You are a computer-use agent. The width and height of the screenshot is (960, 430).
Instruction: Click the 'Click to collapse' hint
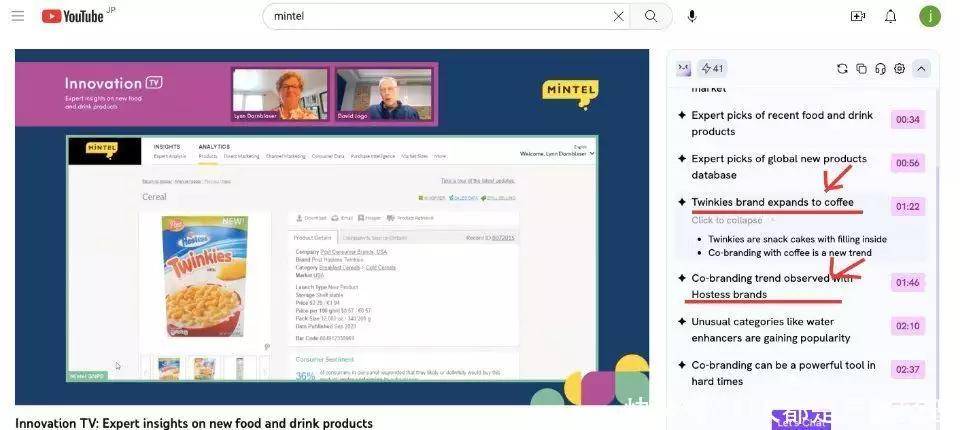point(727,220)
